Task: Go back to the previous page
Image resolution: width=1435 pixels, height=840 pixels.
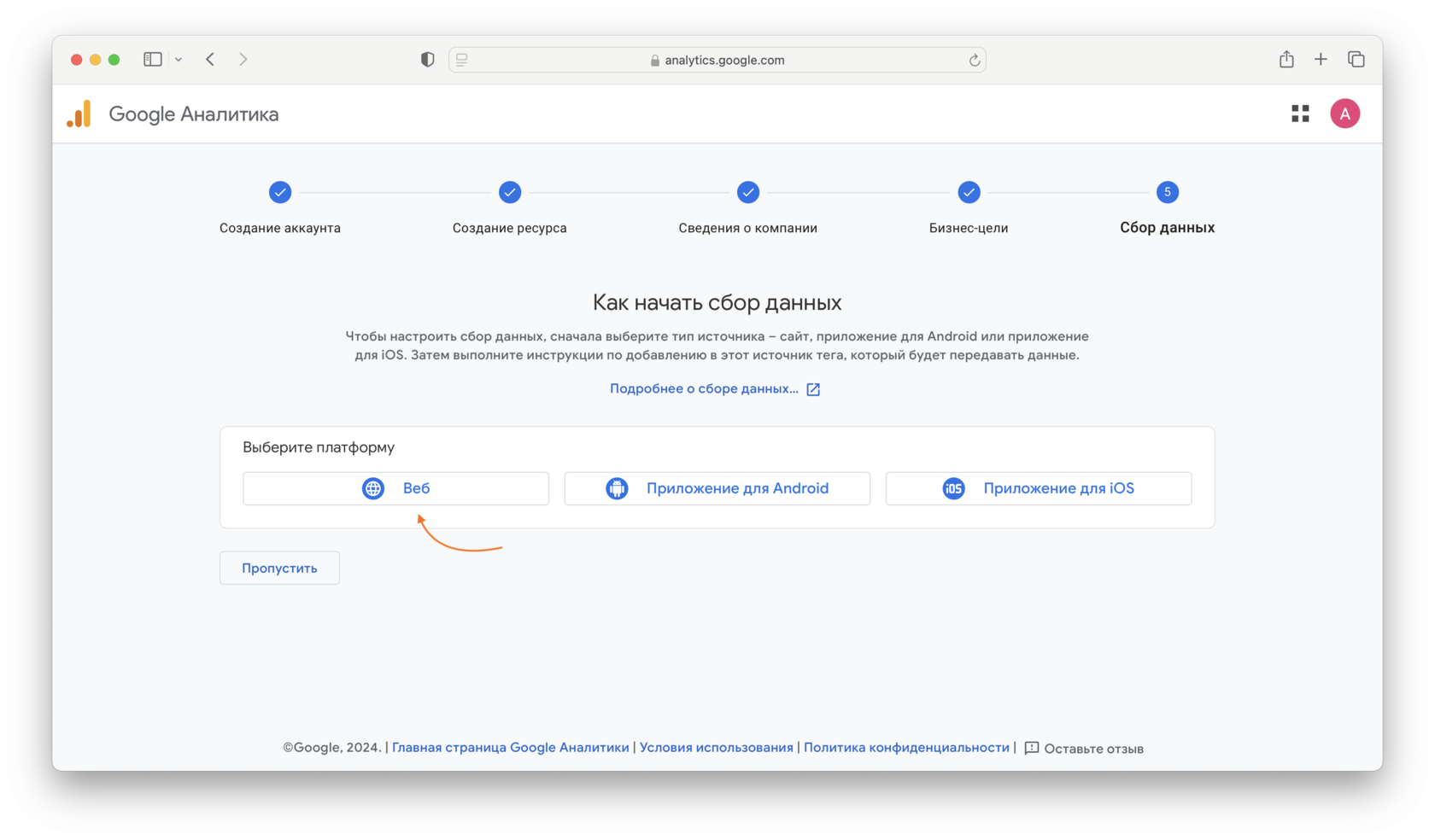Action: click(x=210, y=59)
